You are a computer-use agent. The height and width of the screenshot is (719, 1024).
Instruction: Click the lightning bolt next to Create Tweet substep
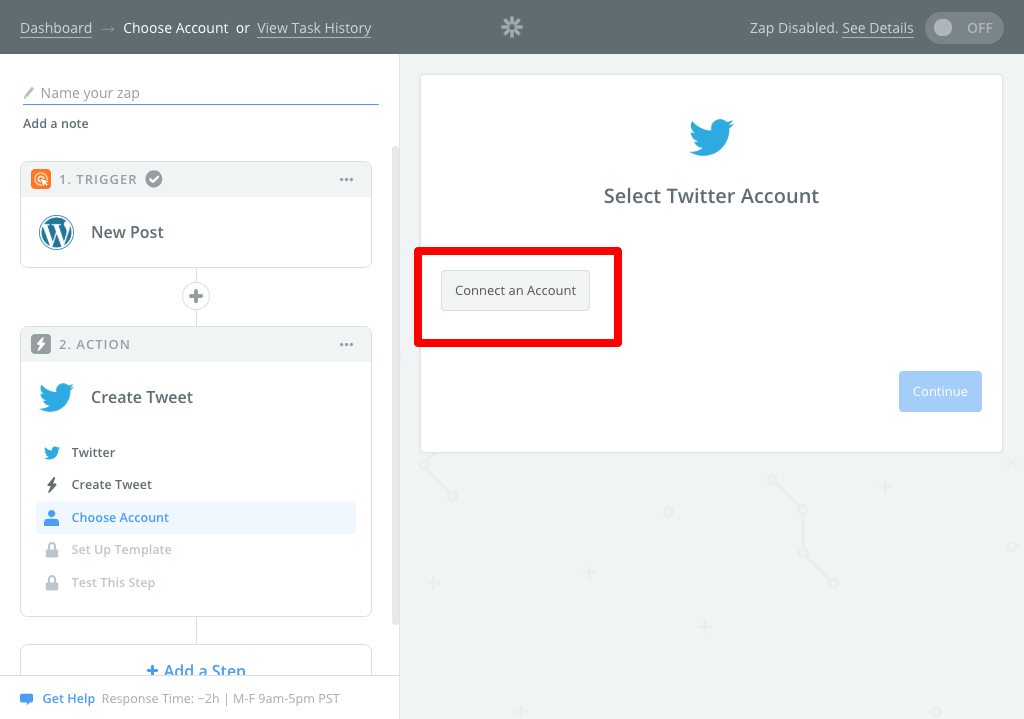click(52, 485)
